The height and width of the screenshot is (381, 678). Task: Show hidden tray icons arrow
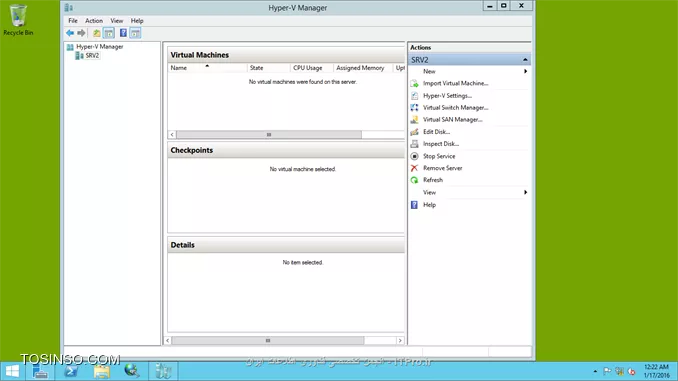click(x=595, y=371)
